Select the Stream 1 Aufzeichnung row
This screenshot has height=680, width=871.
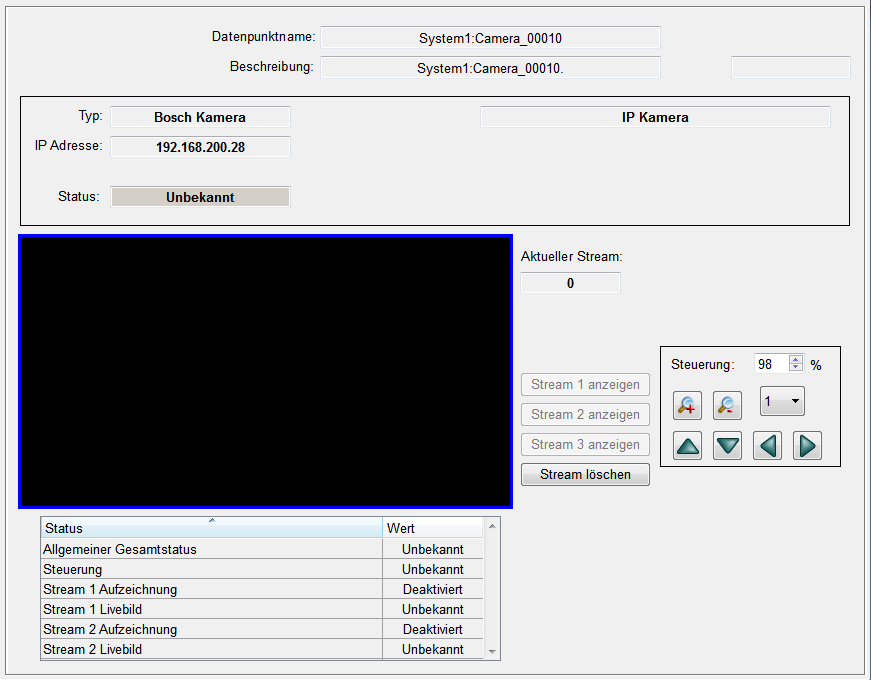point(211,589)
